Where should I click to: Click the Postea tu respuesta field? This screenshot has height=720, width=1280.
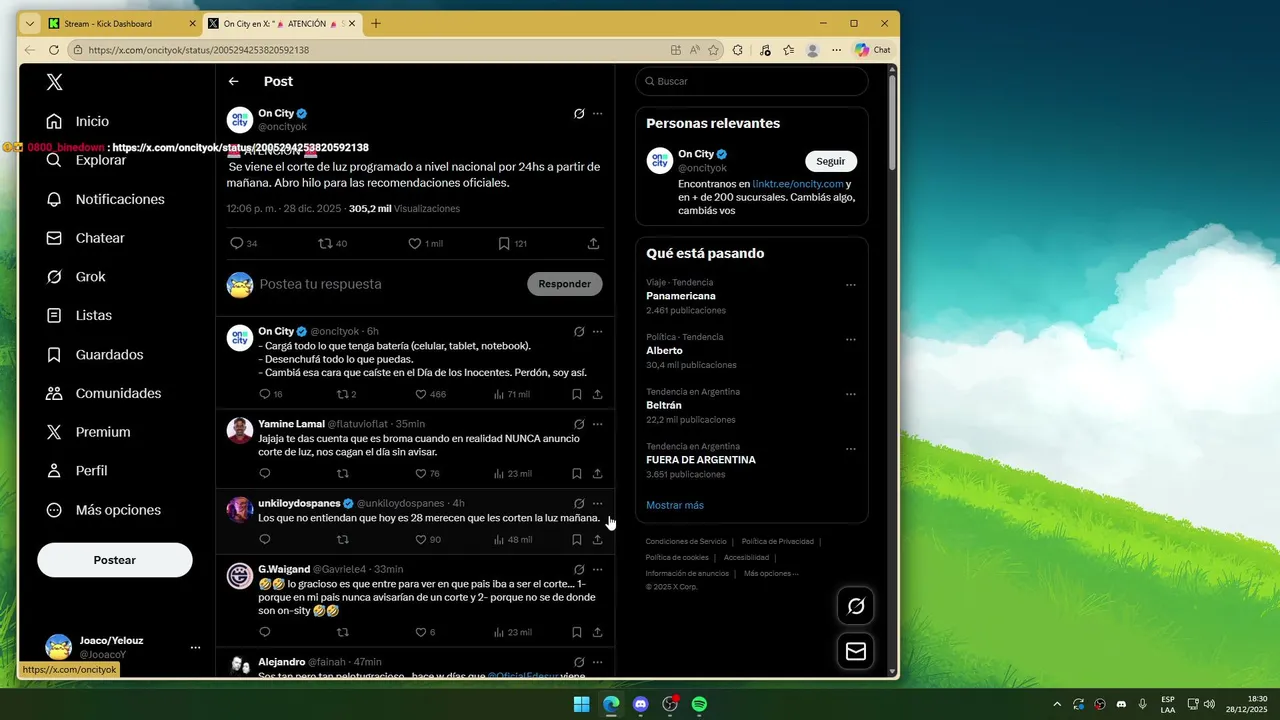pos(385,284)
